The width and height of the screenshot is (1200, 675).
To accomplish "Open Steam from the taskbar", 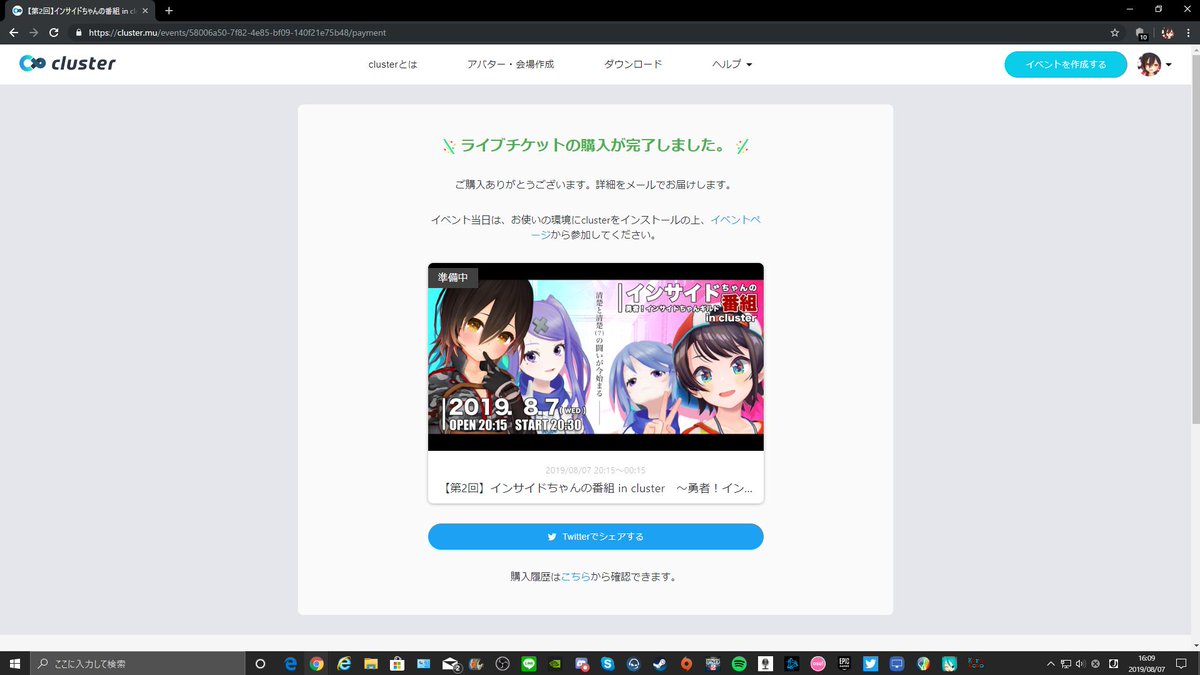I will point(659,663).
